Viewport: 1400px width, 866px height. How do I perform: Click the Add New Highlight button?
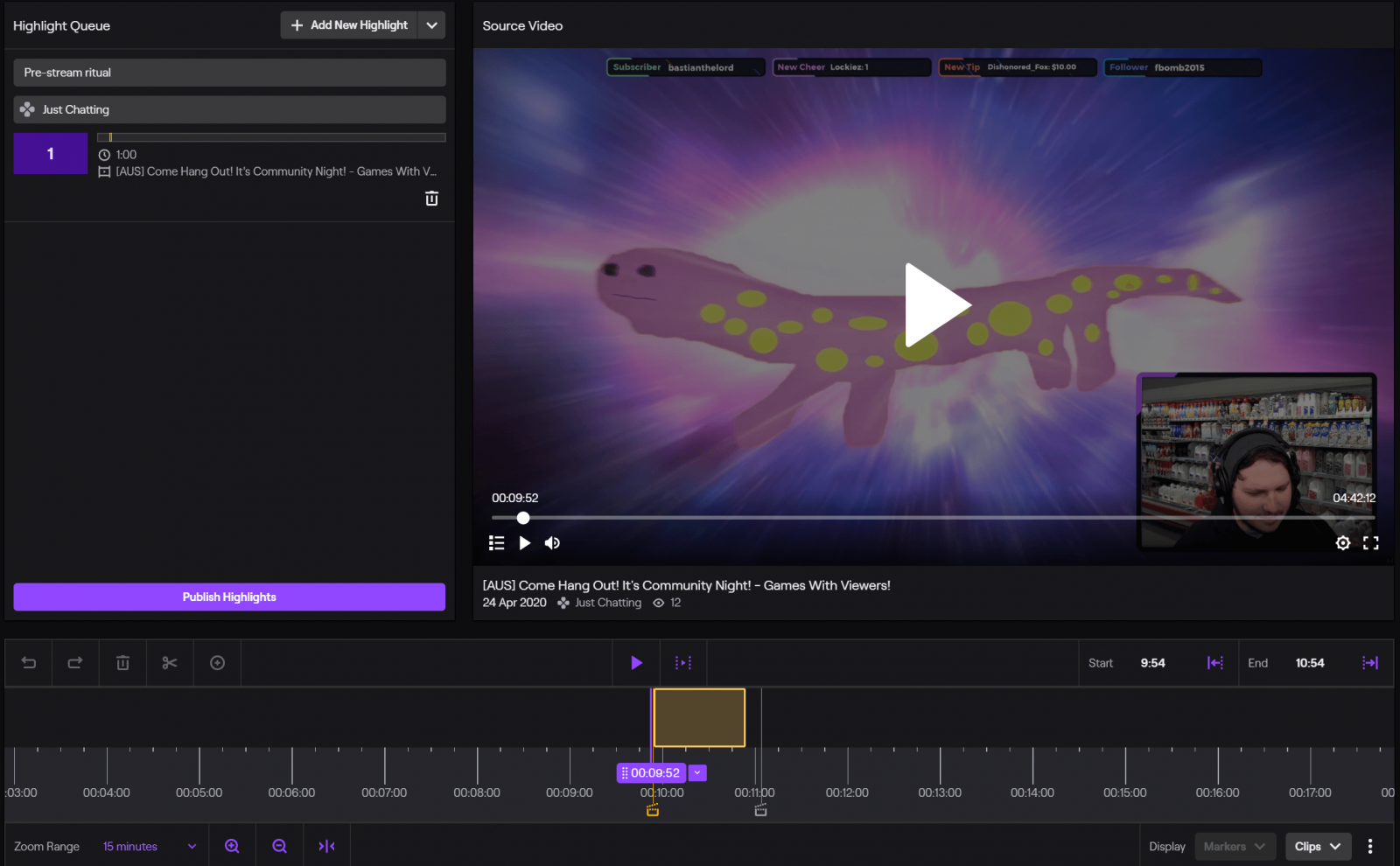pyautogui.click(x=349, y=25)
